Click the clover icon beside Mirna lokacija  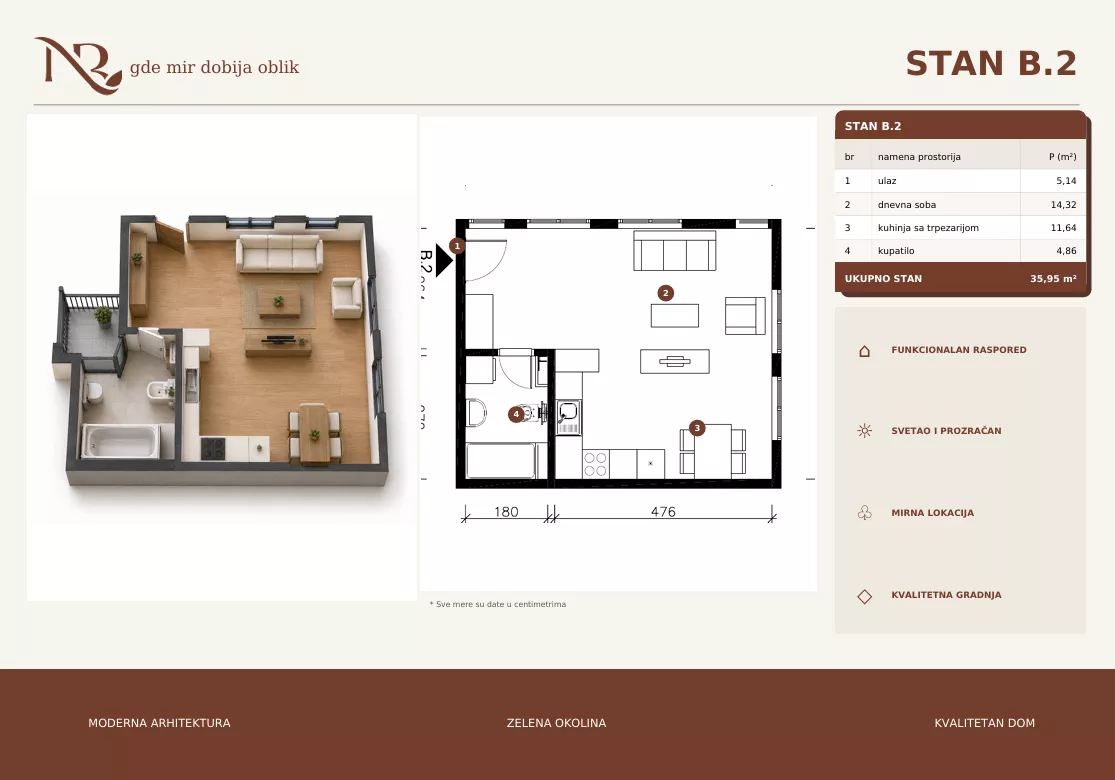(x=865, y=513)
